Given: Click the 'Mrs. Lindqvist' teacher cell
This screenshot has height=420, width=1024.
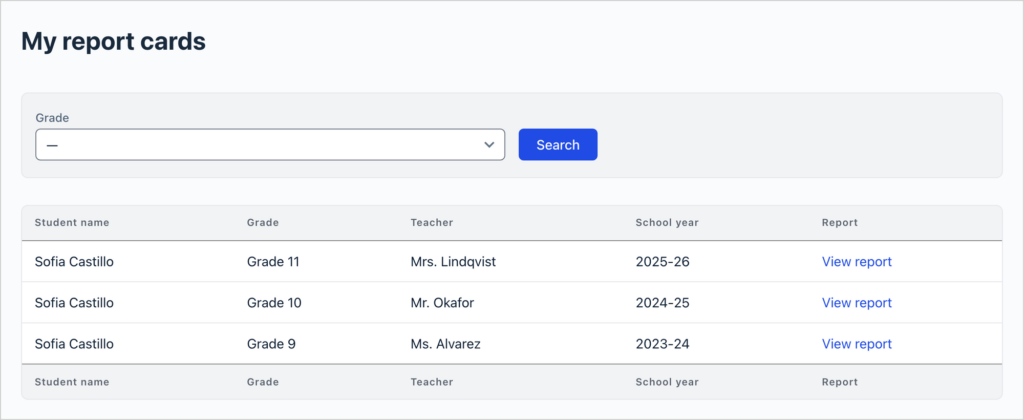Looking at the screenshot, I should pyautogui.click(x=453, y=262).
